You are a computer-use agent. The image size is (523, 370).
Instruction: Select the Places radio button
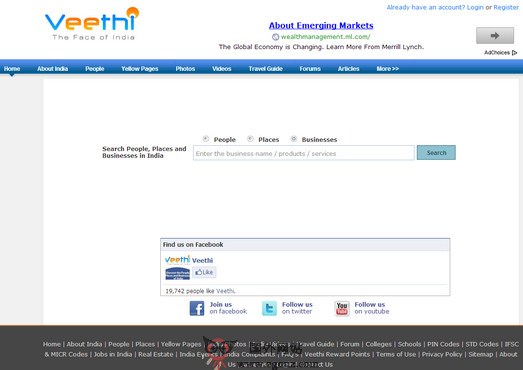pyautogui.click(x=250, y=138)
